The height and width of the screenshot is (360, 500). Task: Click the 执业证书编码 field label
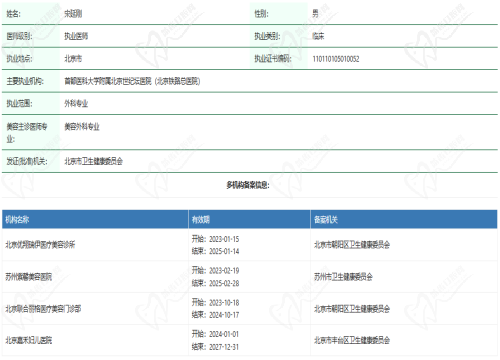273,59
